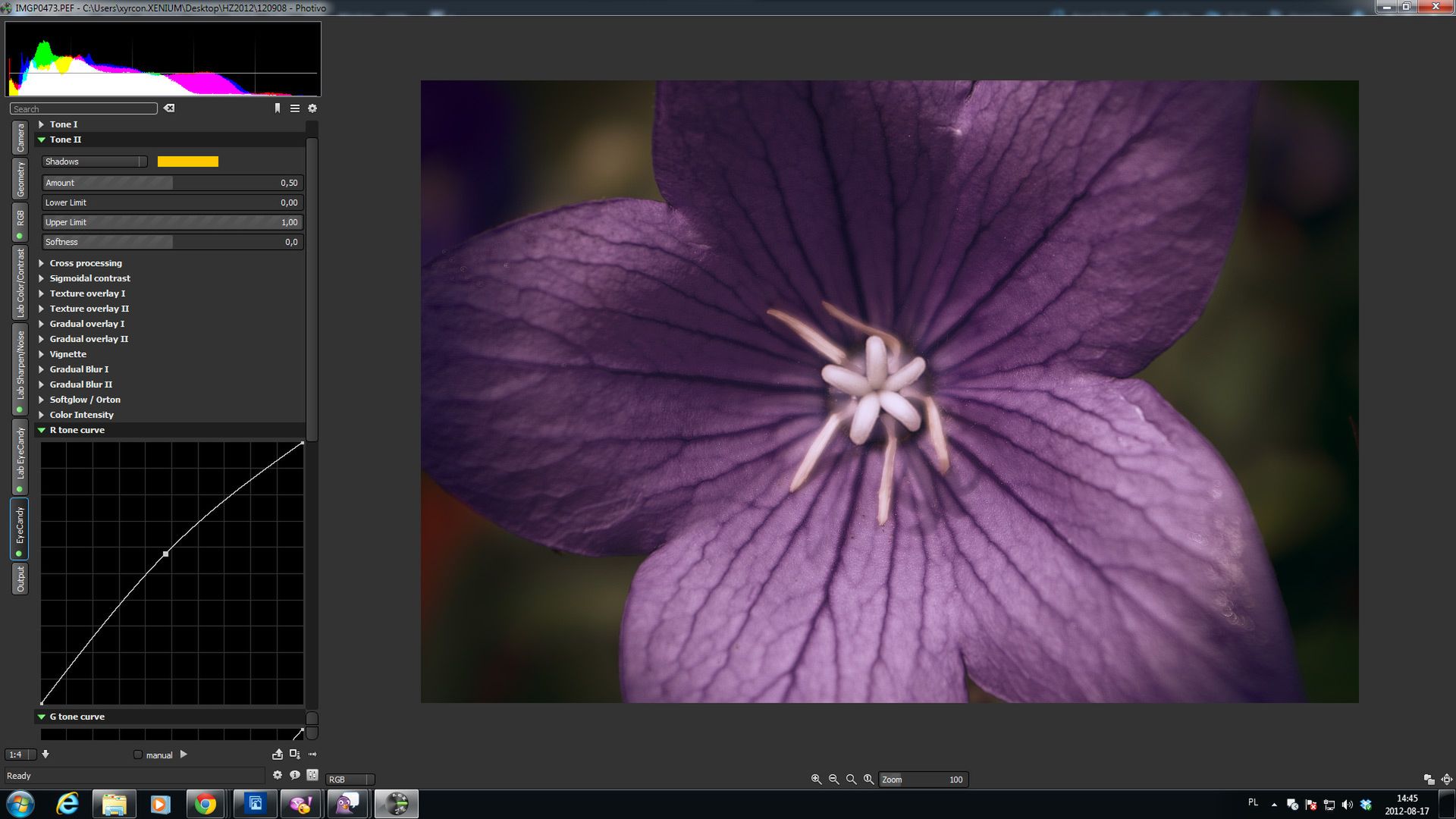Switch to the Geometry tab

pos(20,179)
